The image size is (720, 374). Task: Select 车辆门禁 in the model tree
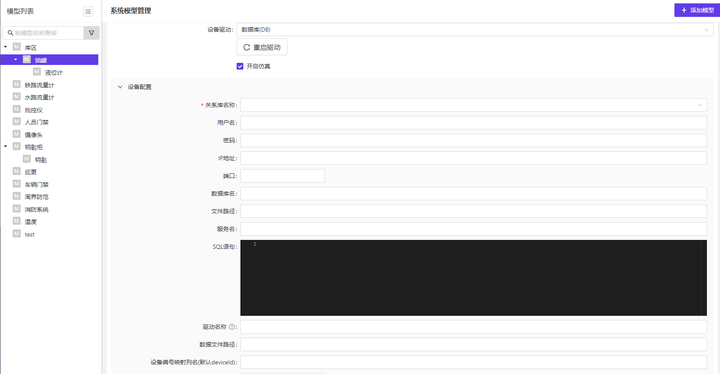tap(37, 184)
